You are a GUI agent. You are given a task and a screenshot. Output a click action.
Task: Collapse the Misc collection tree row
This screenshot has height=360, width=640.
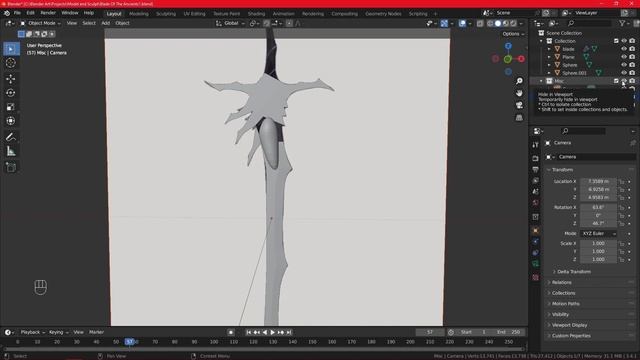[x=542, y=81]
